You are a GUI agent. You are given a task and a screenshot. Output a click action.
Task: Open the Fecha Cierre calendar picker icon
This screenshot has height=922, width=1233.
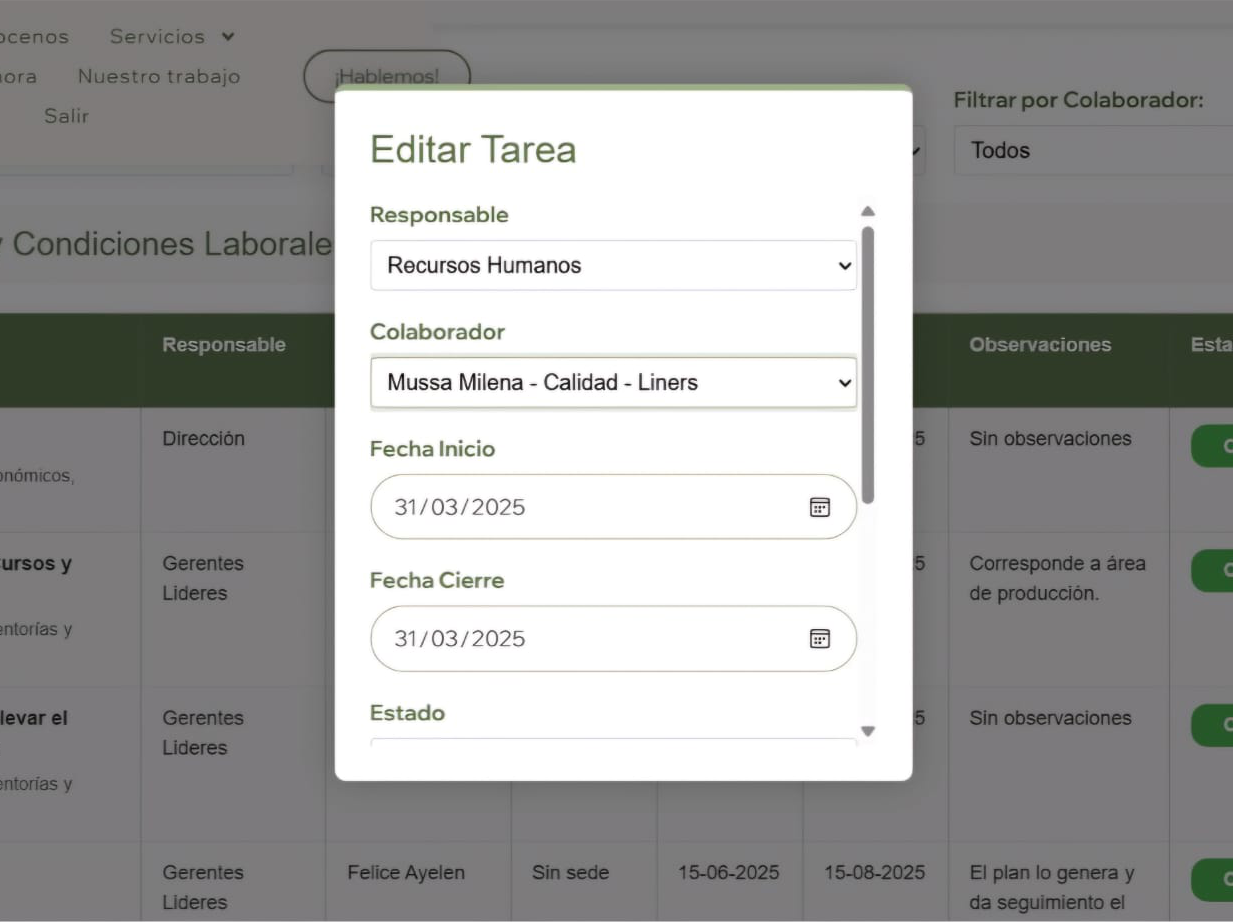819,639
